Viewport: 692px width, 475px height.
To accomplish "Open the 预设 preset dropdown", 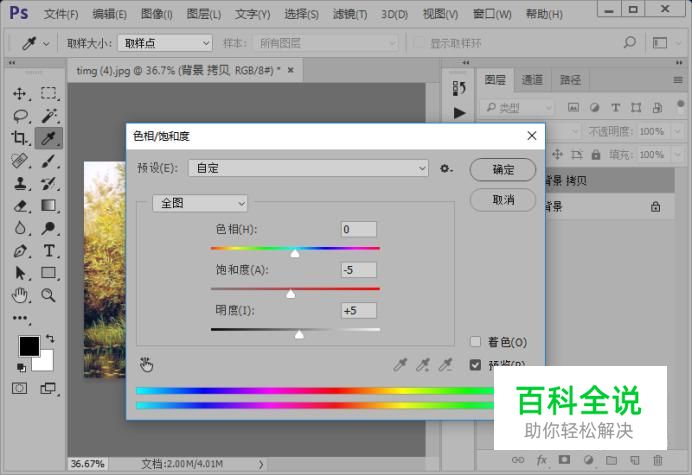I will (x=308, y=168).
